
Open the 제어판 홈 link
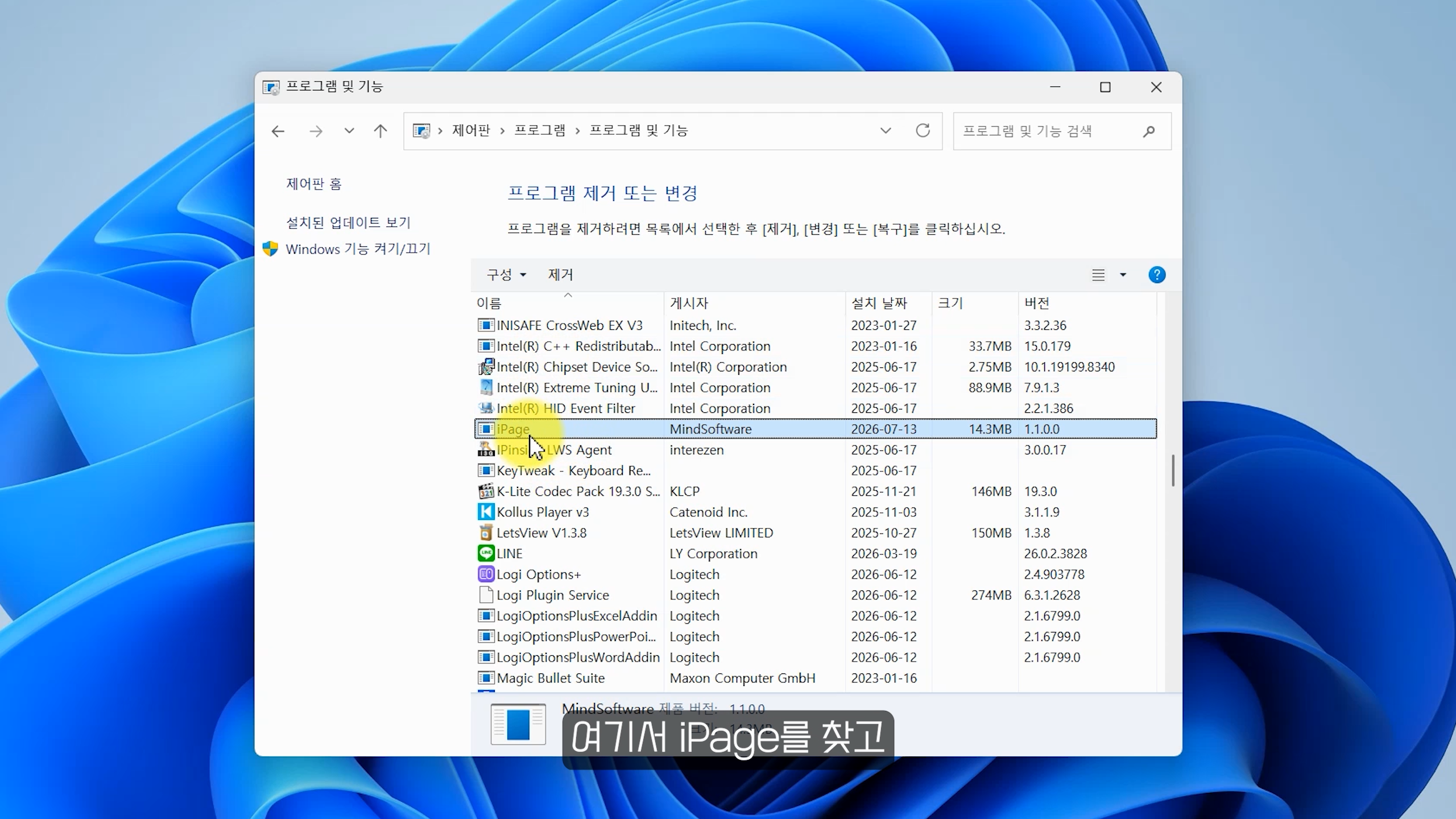[314, 184]
